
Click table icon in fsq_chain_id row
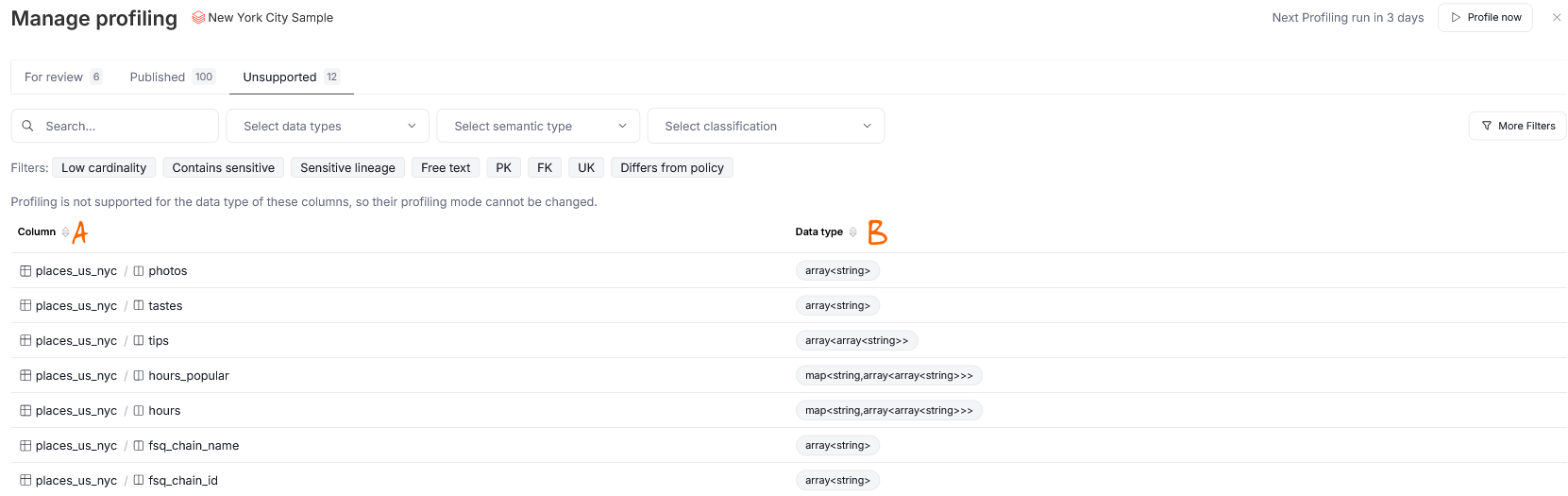coord(25,481)
